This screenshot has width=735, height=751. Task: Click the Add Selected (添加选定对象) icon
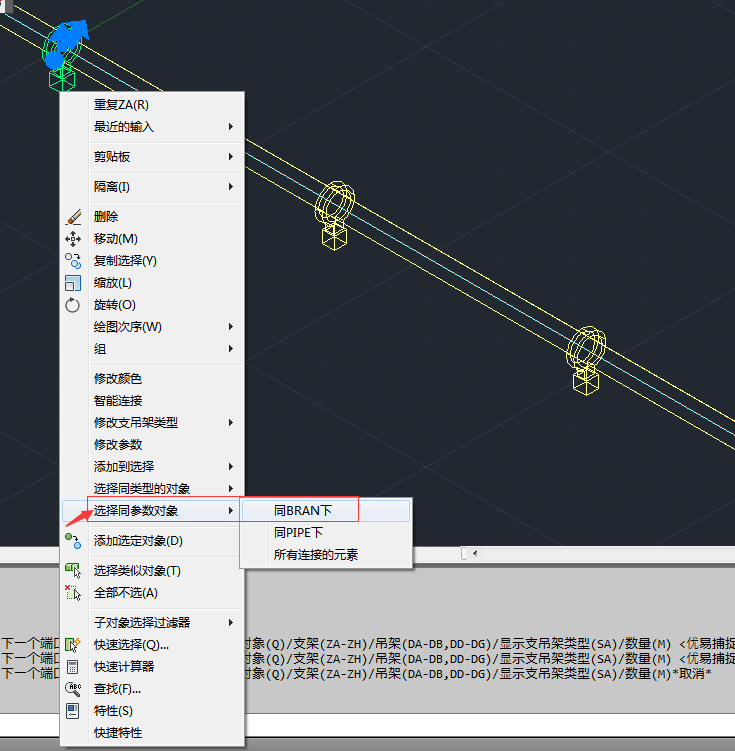(x=73, y=540)
